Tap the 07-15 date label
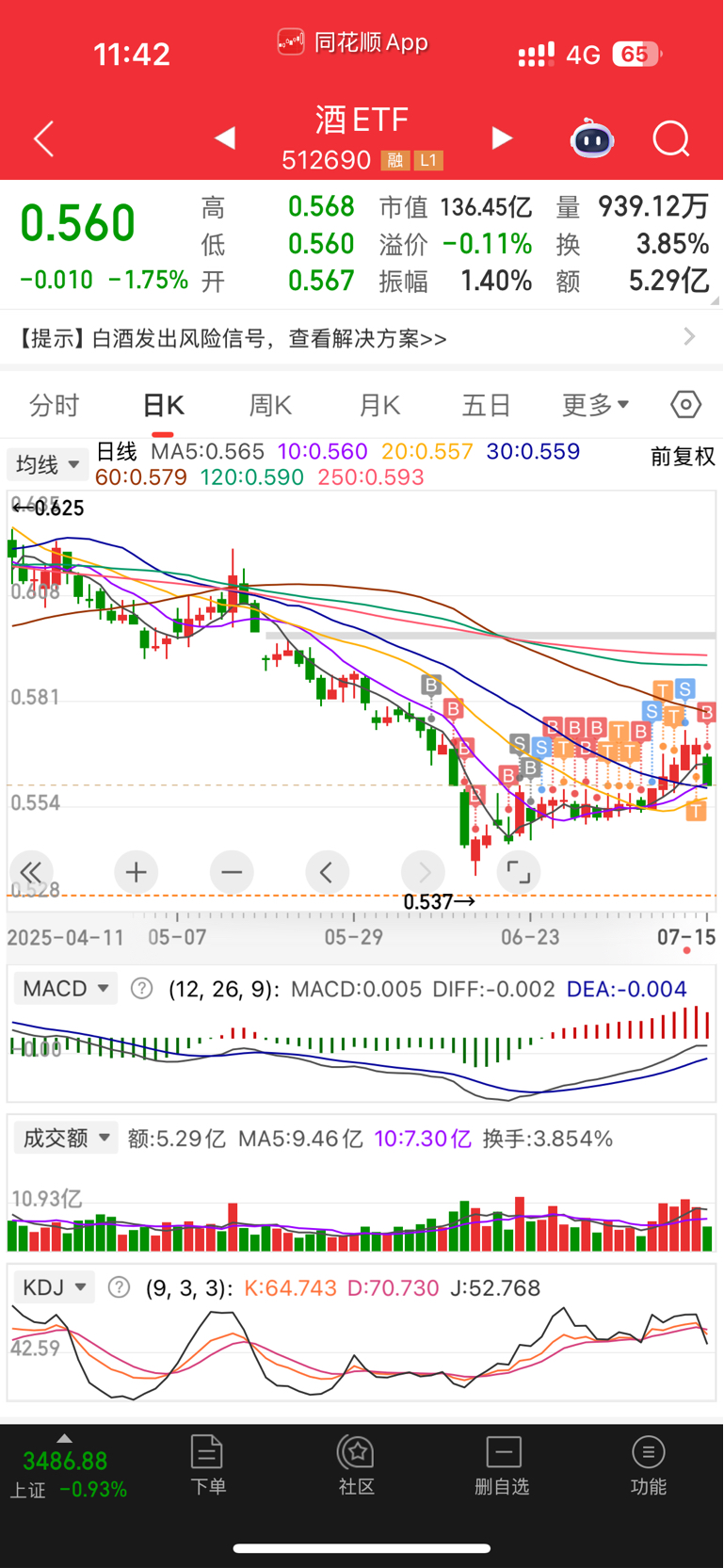The width and height of the screenshot is (724, 1568). click(686, 937)
